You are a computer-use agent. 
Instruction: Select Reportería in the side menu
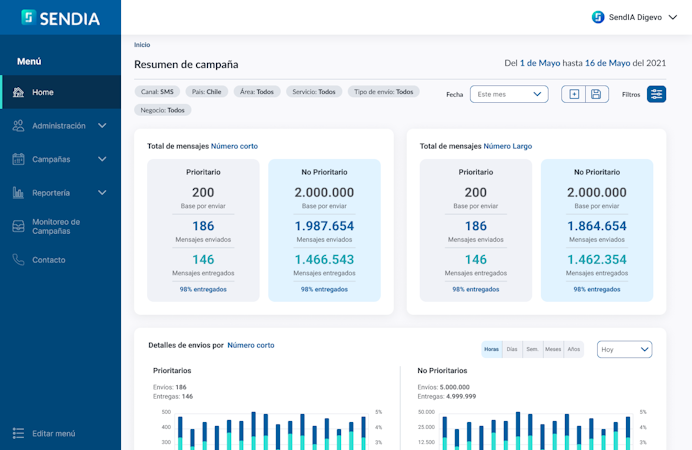coord(51,193)
